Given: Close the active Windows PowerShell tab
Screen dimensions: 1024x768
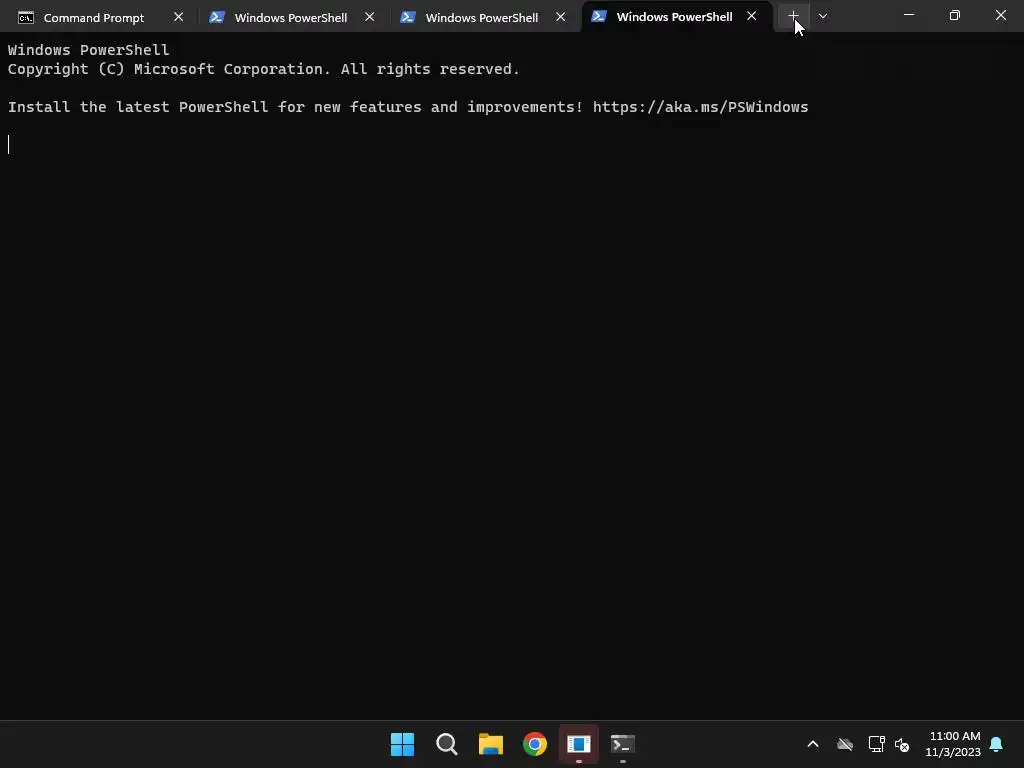Looking at the screenshot, I should coord(752,16).
